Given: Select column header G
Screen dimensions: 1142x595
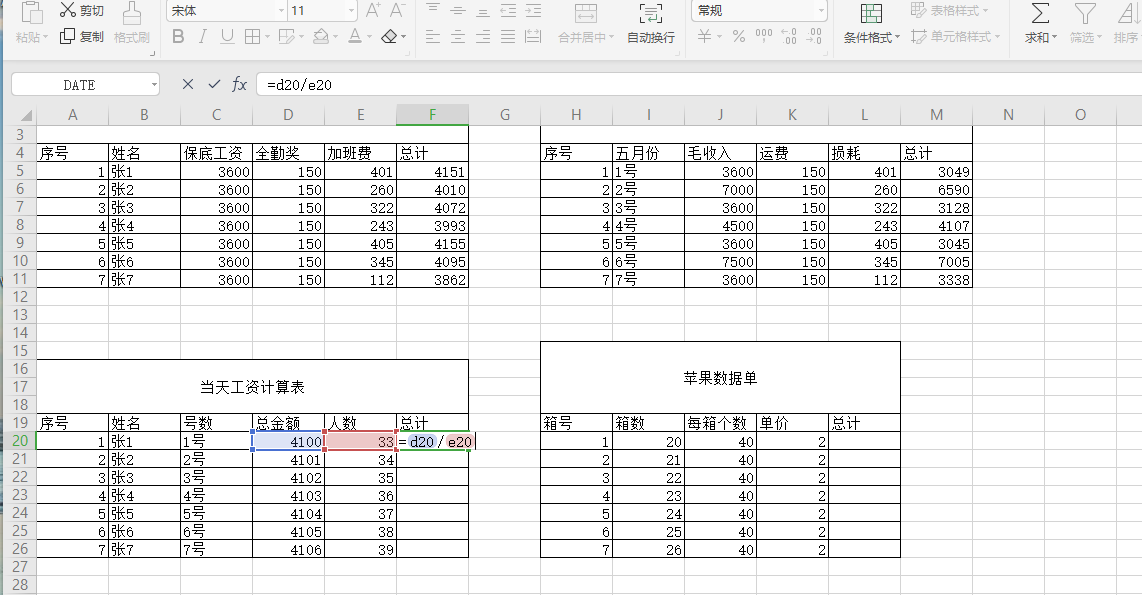Looking at the screenshot, I should click(x=504, y=115).
